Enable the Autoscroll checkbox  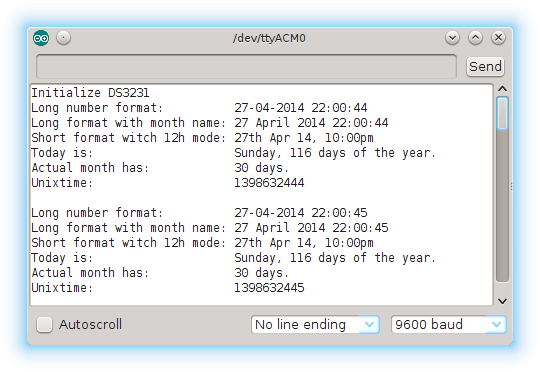(x=44, y=324)
